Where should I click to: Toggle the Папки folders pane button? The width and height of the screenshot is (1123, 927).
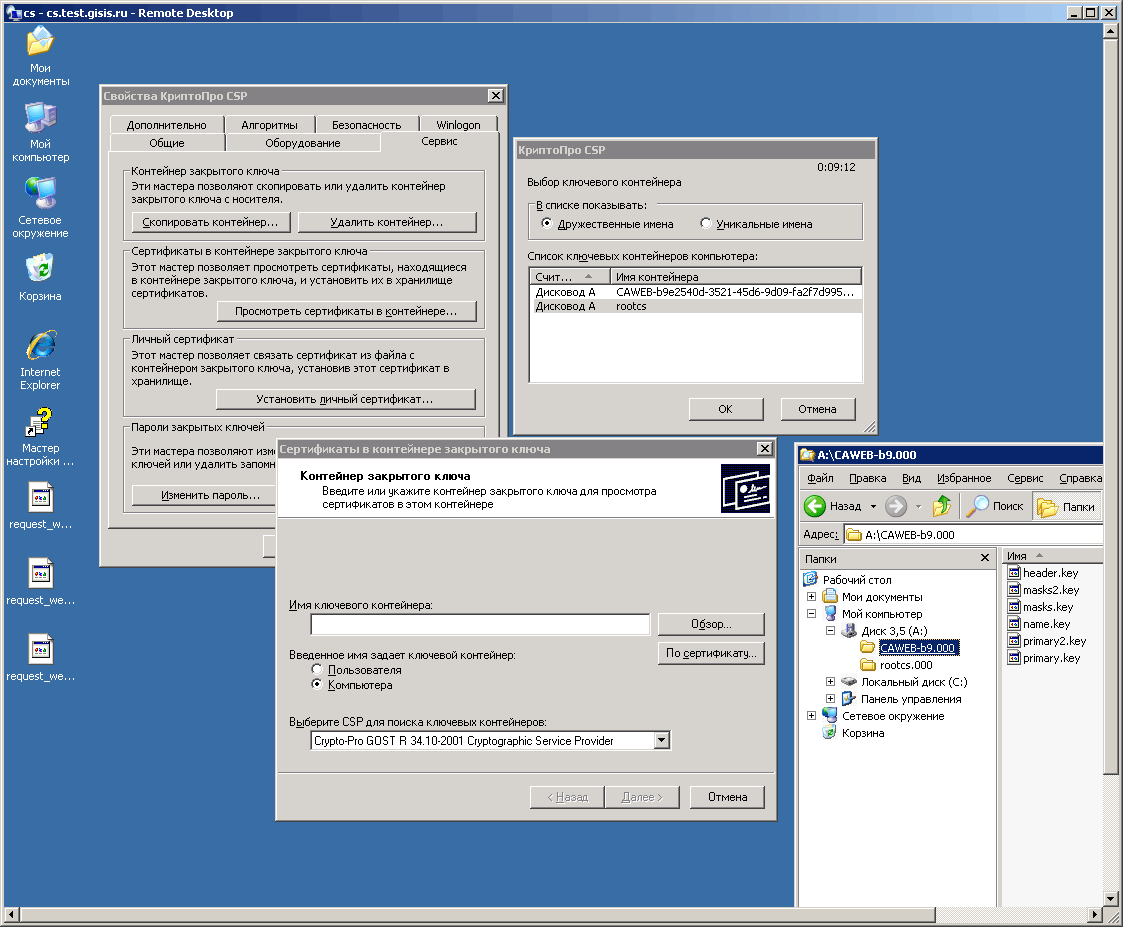click(1066, 506)
